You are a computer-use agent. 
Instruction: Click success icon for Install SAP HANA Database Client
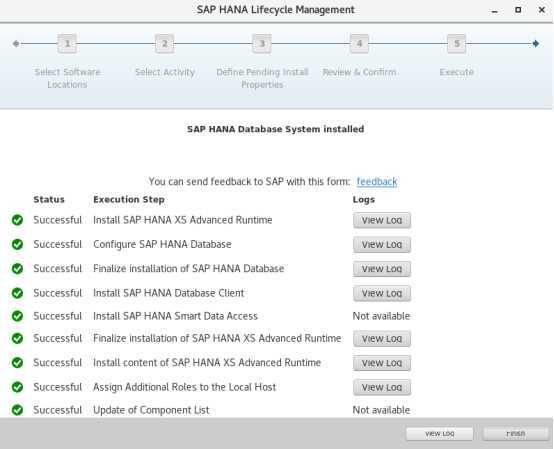(17, 293)
